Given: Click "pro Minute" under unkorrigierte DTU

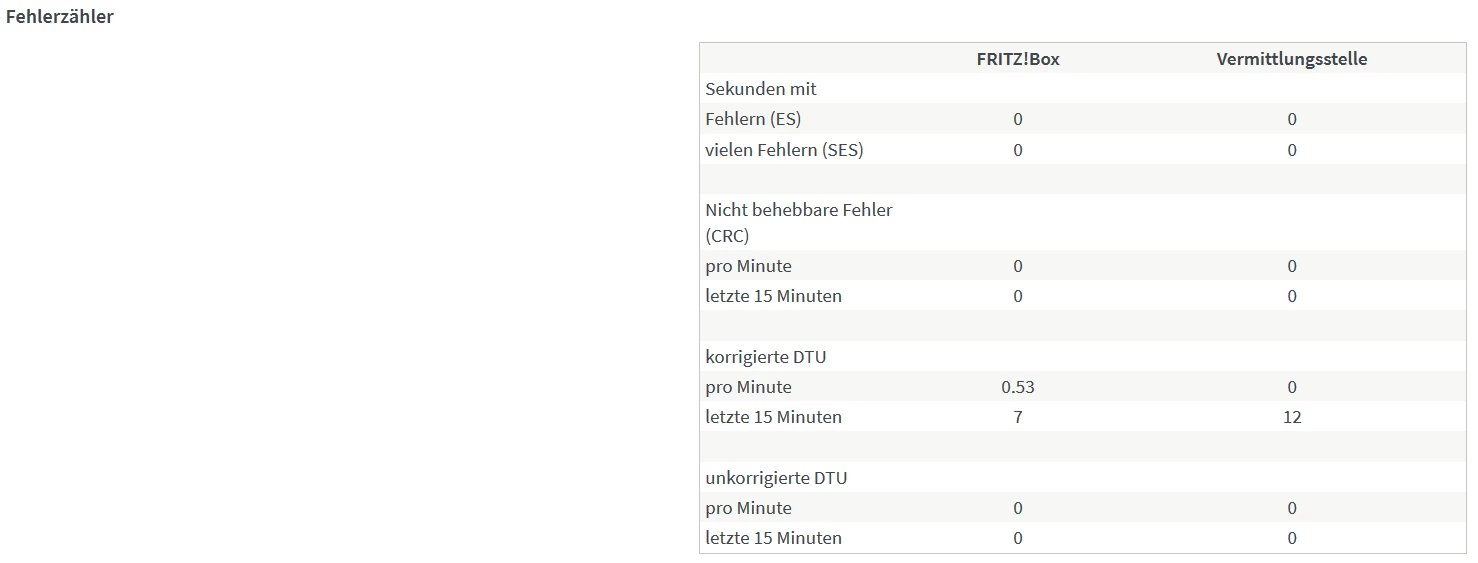Looking at the screenshot, I should [x=748, y=508].
